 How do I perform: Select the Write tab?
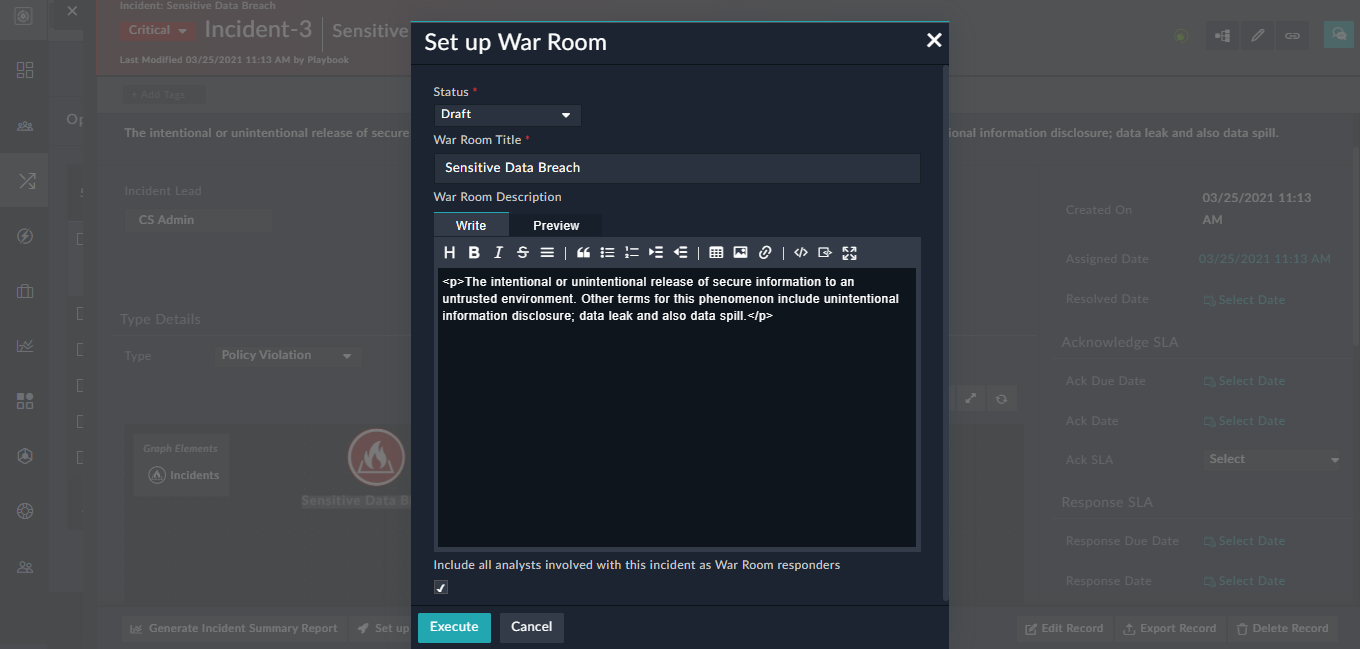(x=470, y=225)
